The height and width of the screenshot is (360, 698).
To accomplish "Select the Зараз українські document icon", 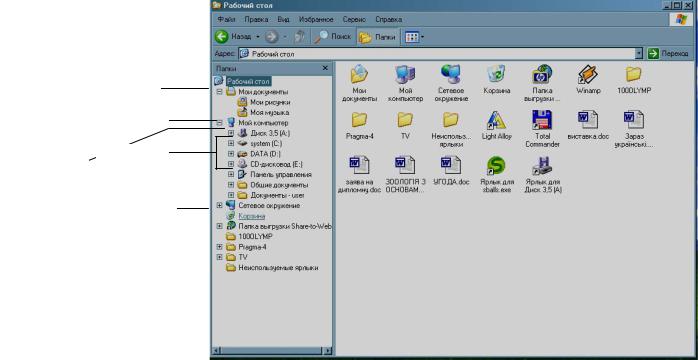I will tap(633, 120).
